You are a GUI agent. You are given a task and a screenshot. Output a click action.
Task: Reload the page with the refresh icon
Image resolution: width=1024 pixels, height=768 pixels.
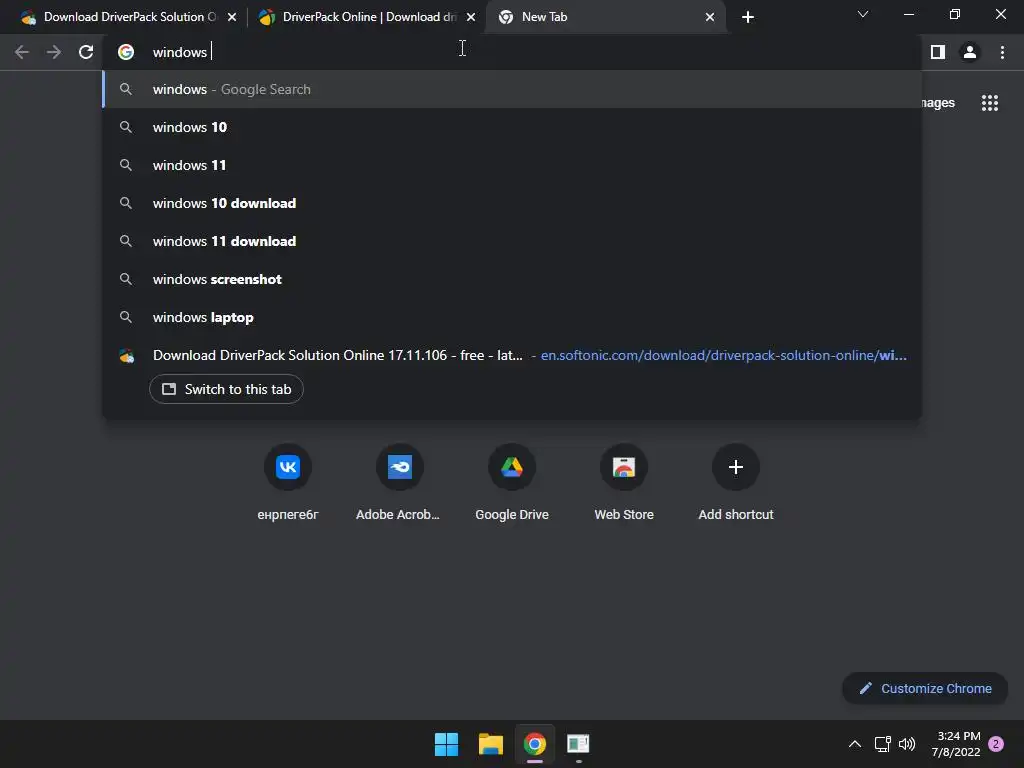86,52
